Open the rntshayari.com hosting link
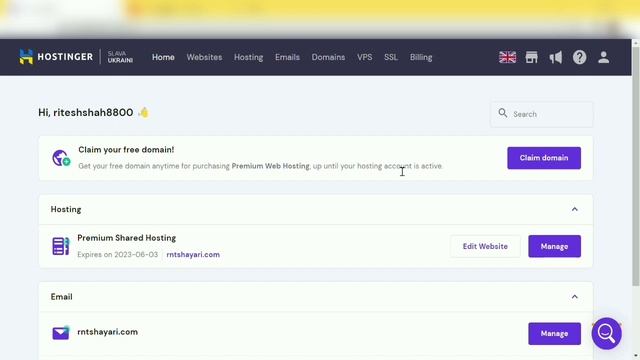 (193, 254)
